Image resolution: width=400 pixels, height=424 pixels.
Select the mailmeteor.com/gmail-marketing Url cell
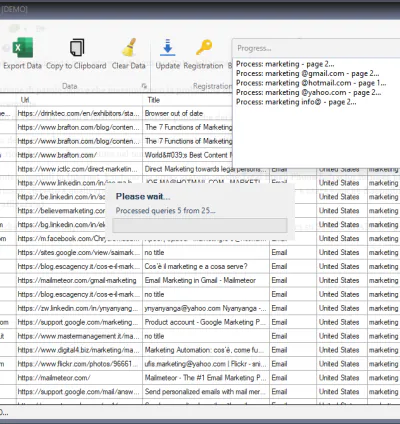coord(79,281)
